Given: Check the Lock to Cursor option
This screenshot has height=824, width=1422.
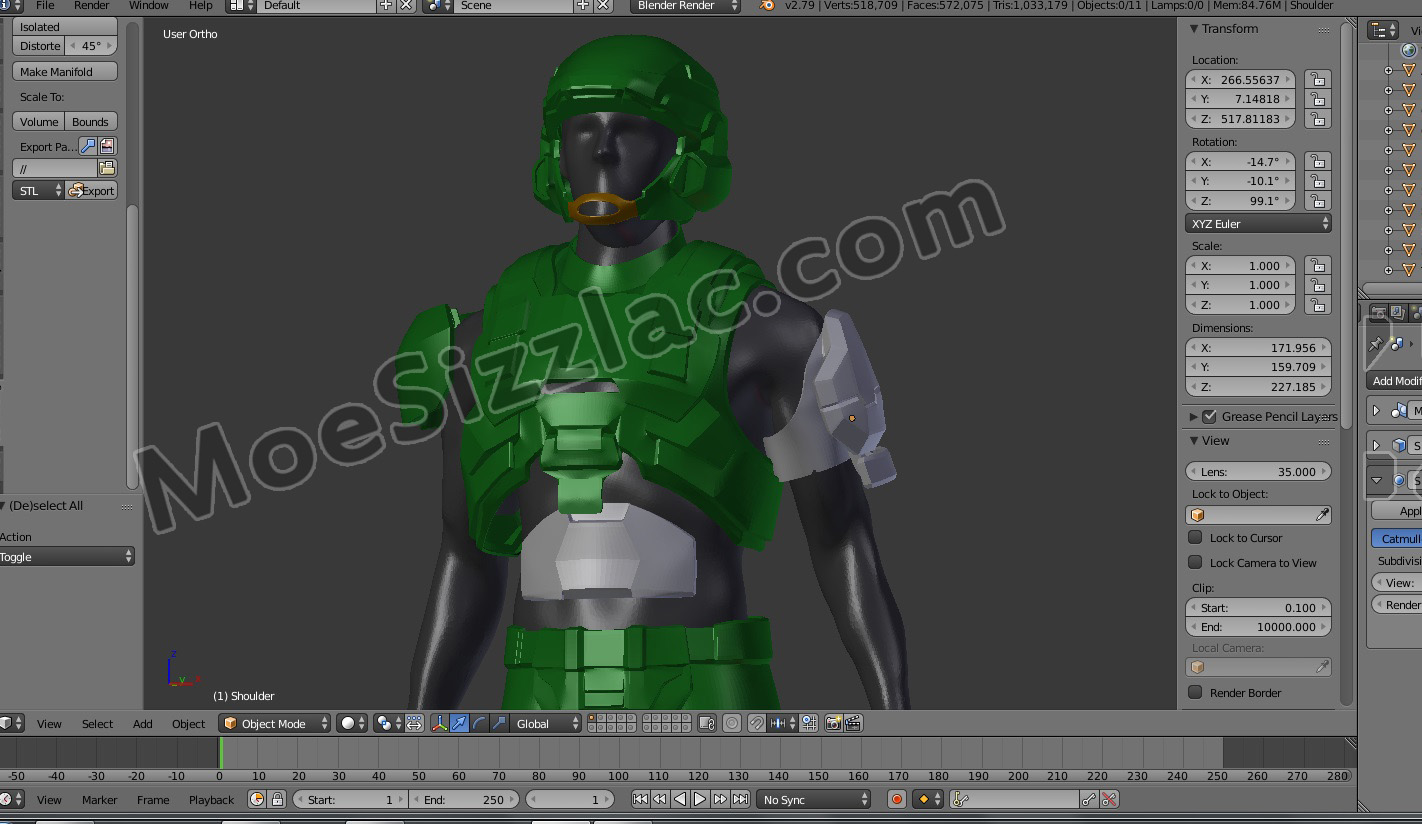Looking at the screenshot, I should click(x=1195, y=537).
